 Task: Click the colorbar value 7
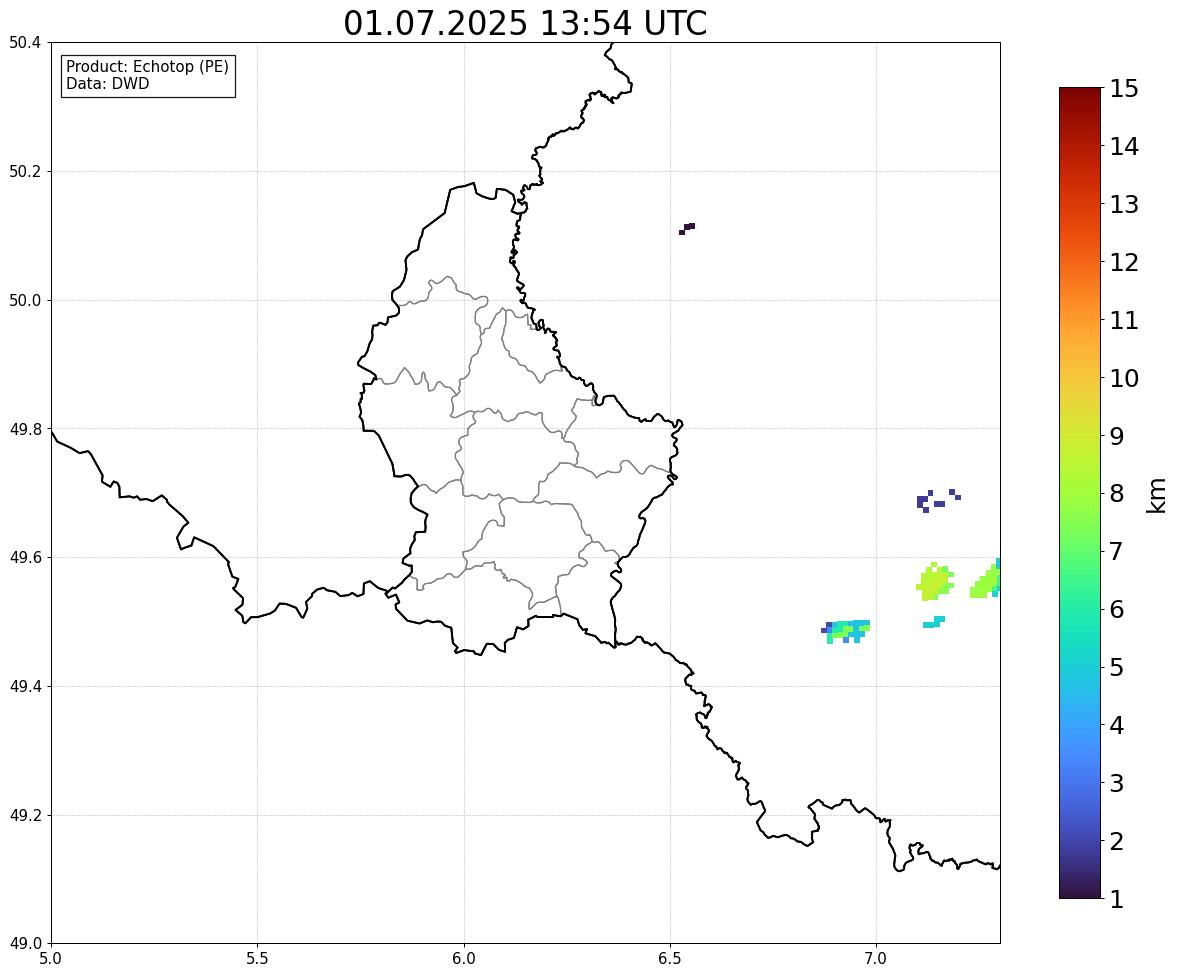coord(1117,551)
